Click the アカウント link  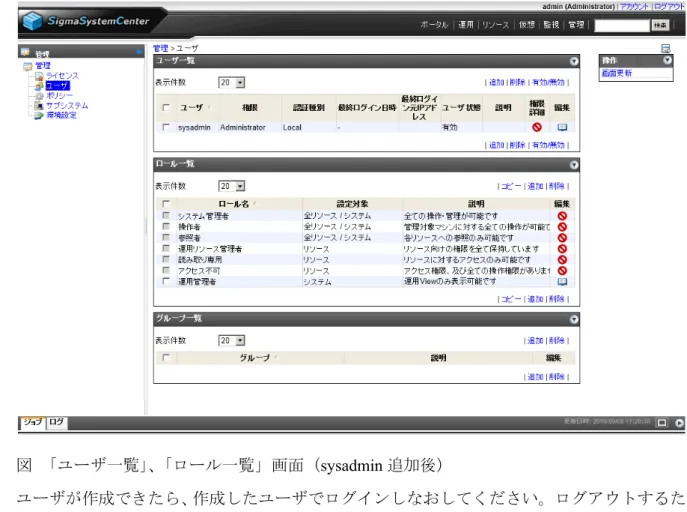coord(634,7)
